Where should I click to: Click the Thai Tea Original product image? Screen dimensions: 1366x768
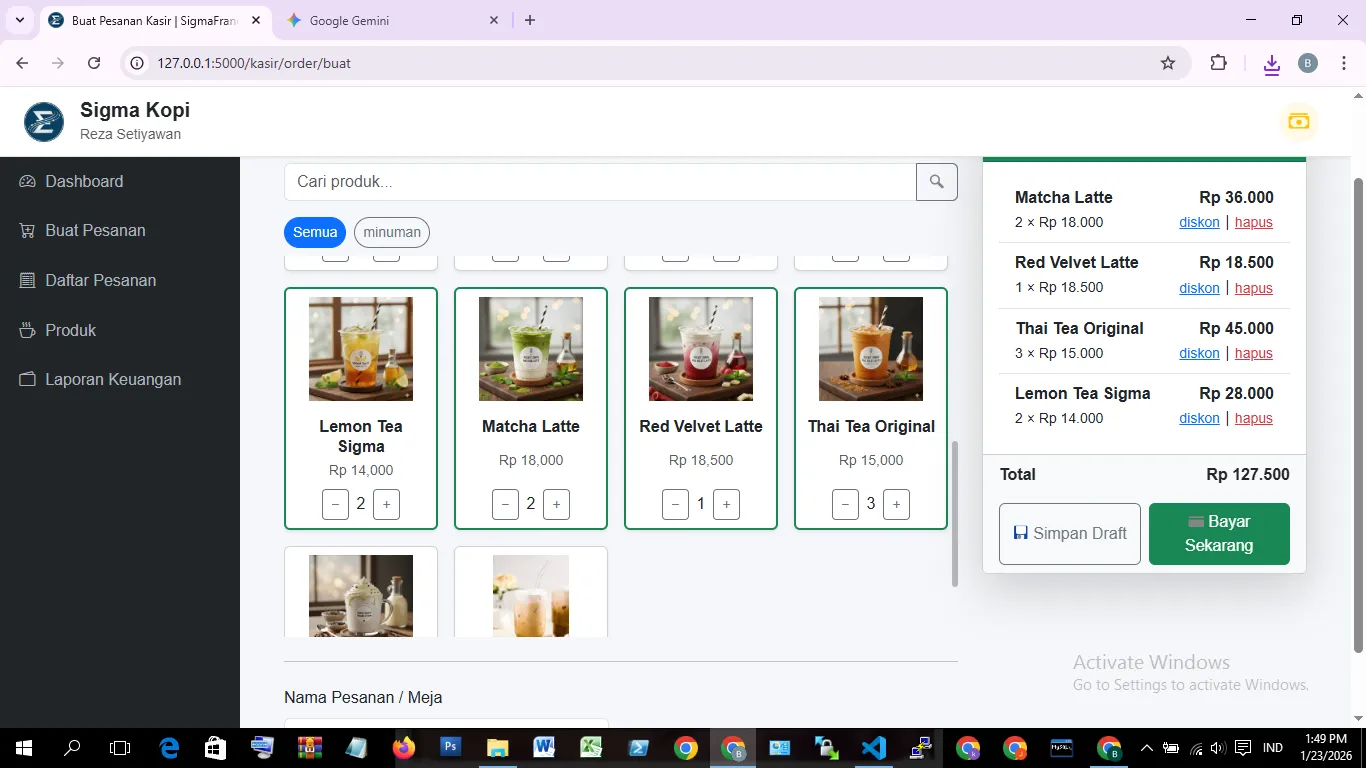pyautogui.click(x=871, y=349)
